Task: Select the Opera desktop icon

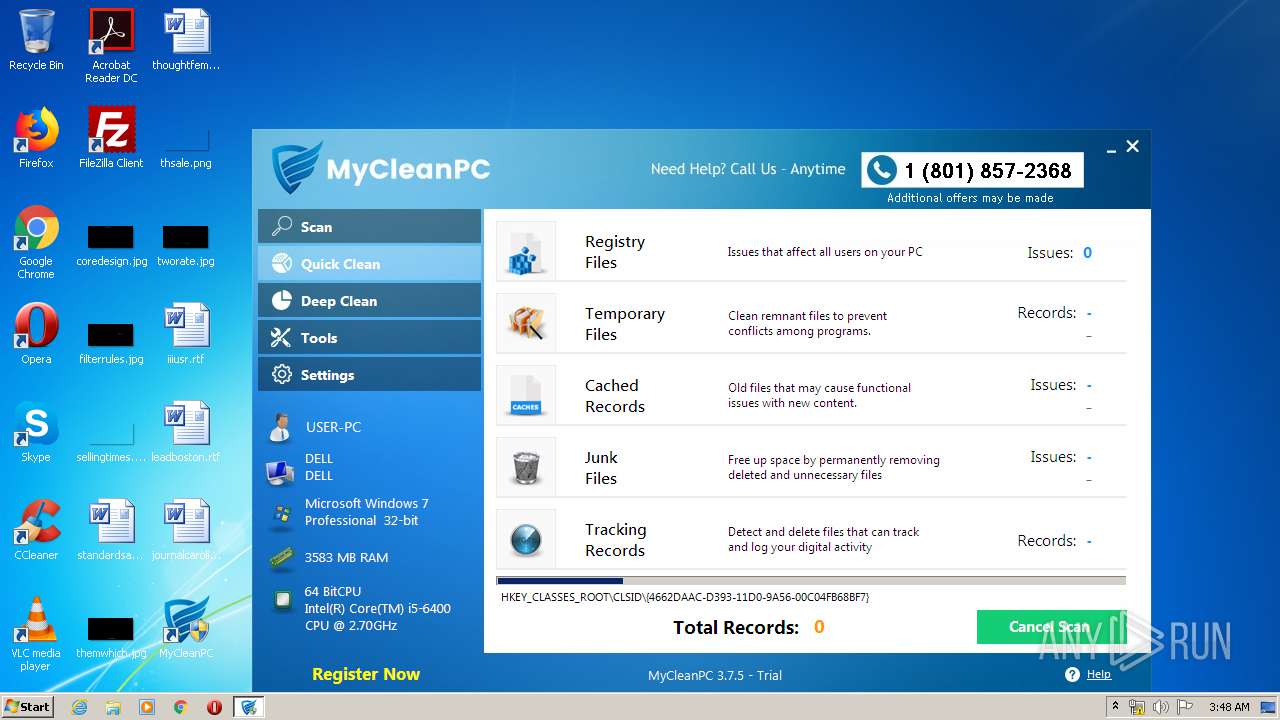Action: (x=36, y=335)
